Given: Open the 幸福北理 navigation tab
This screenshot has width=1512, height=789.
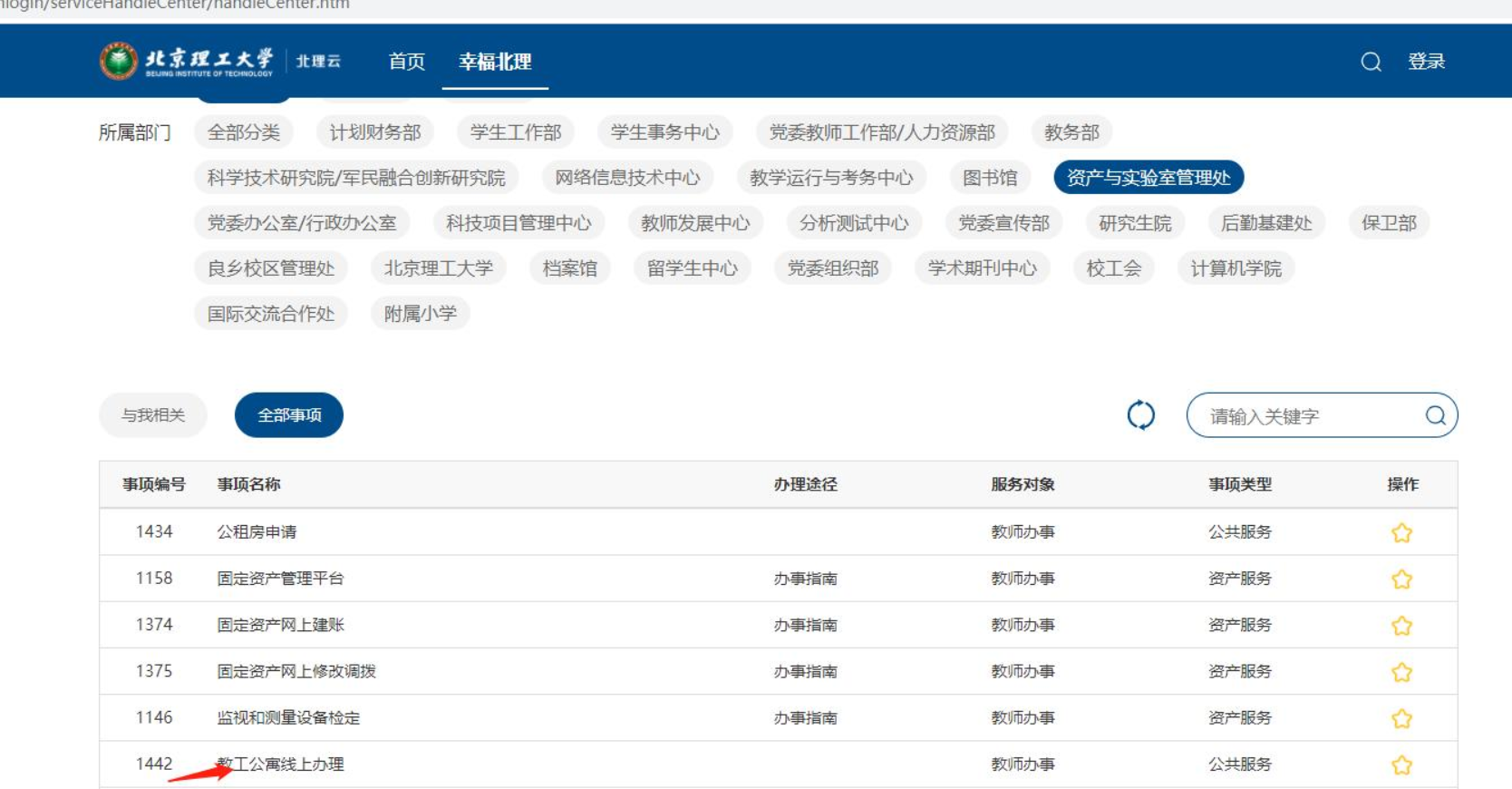Looking at the screenshot, I should (x=495, y=62).
